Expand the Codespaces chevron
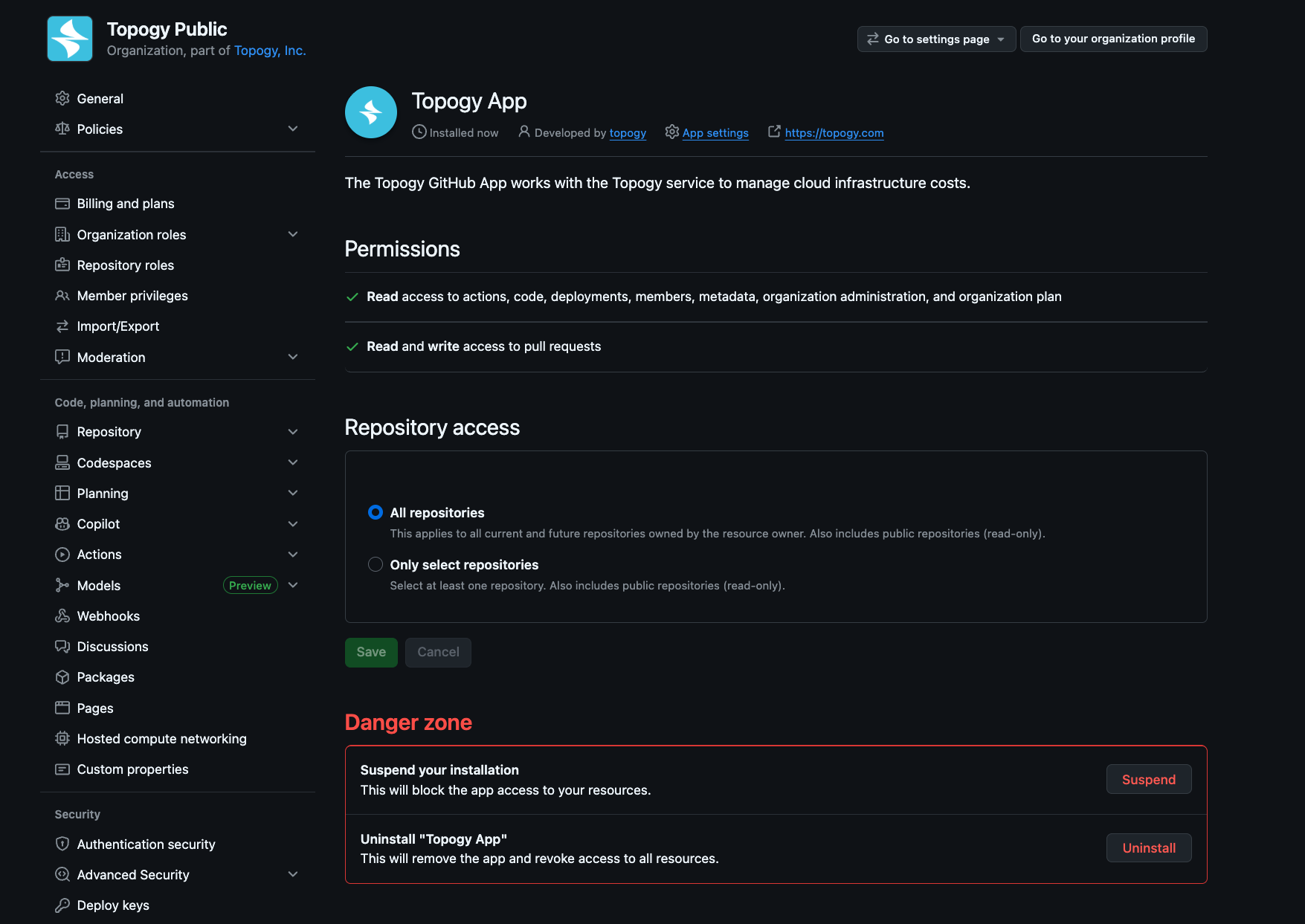Image resolution: width=1305 pixels, height=924 pixels. click(x=293, y=462)
